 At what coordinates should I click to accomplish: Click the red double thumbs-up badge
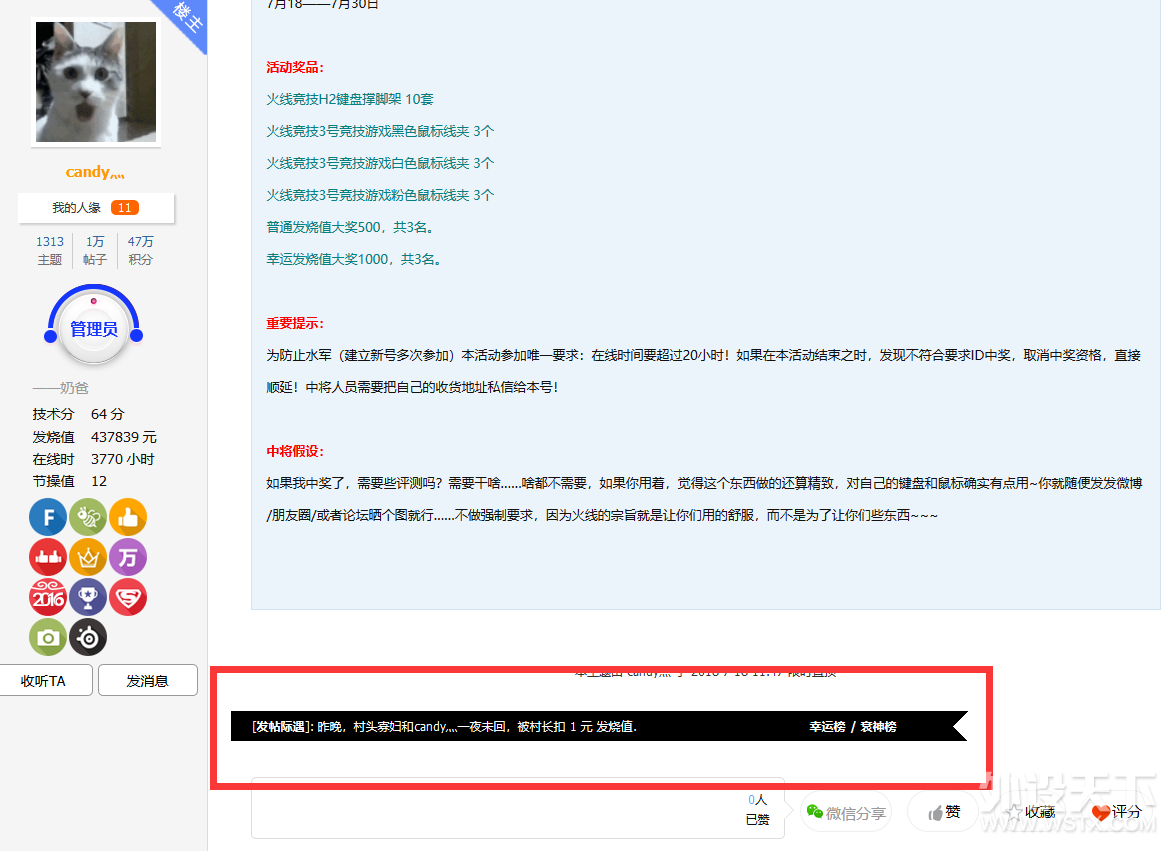[x=48, y=557]
